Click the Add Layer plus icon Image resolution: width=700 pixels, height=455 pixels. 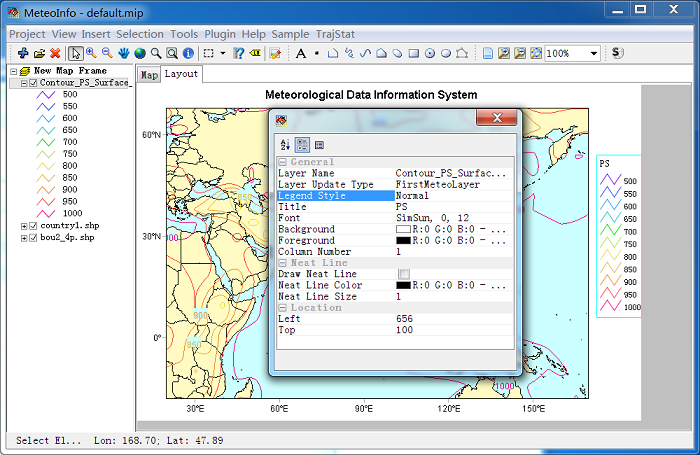click(x=22, y=53)
